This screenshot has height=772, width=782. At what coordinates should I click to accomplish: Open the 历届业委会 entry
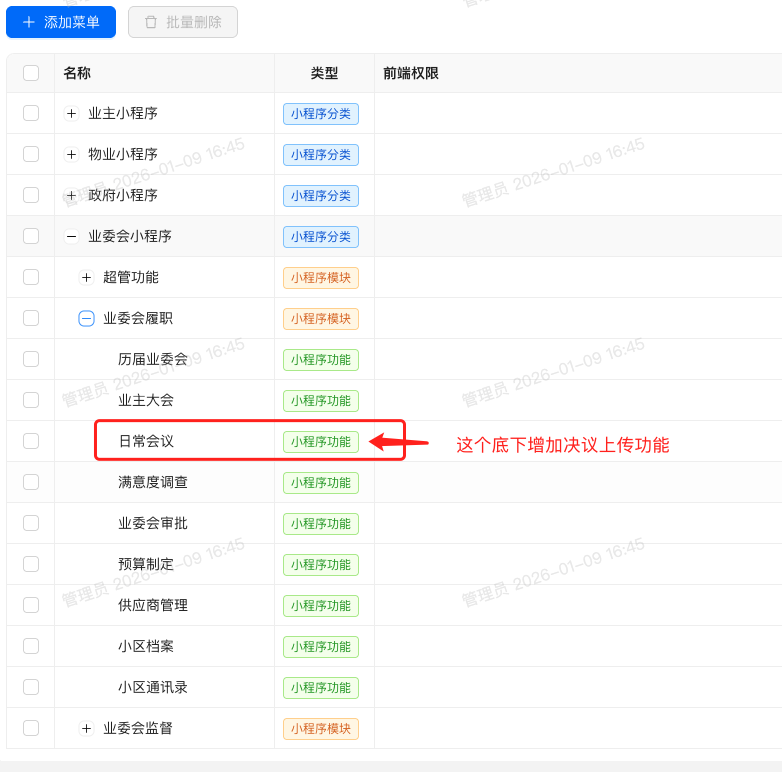coord(153,359)
